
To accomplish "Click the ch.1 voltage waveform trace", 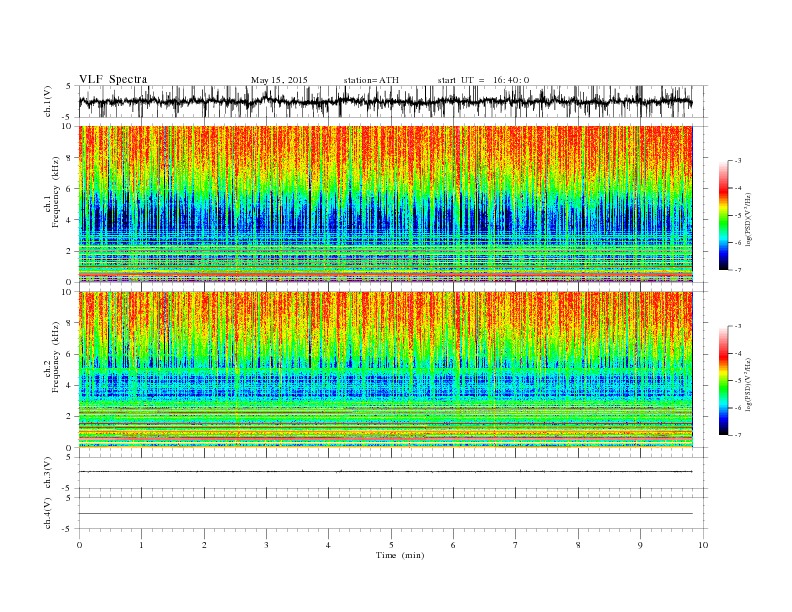I will pyautogui.click(x=385, y=101).
